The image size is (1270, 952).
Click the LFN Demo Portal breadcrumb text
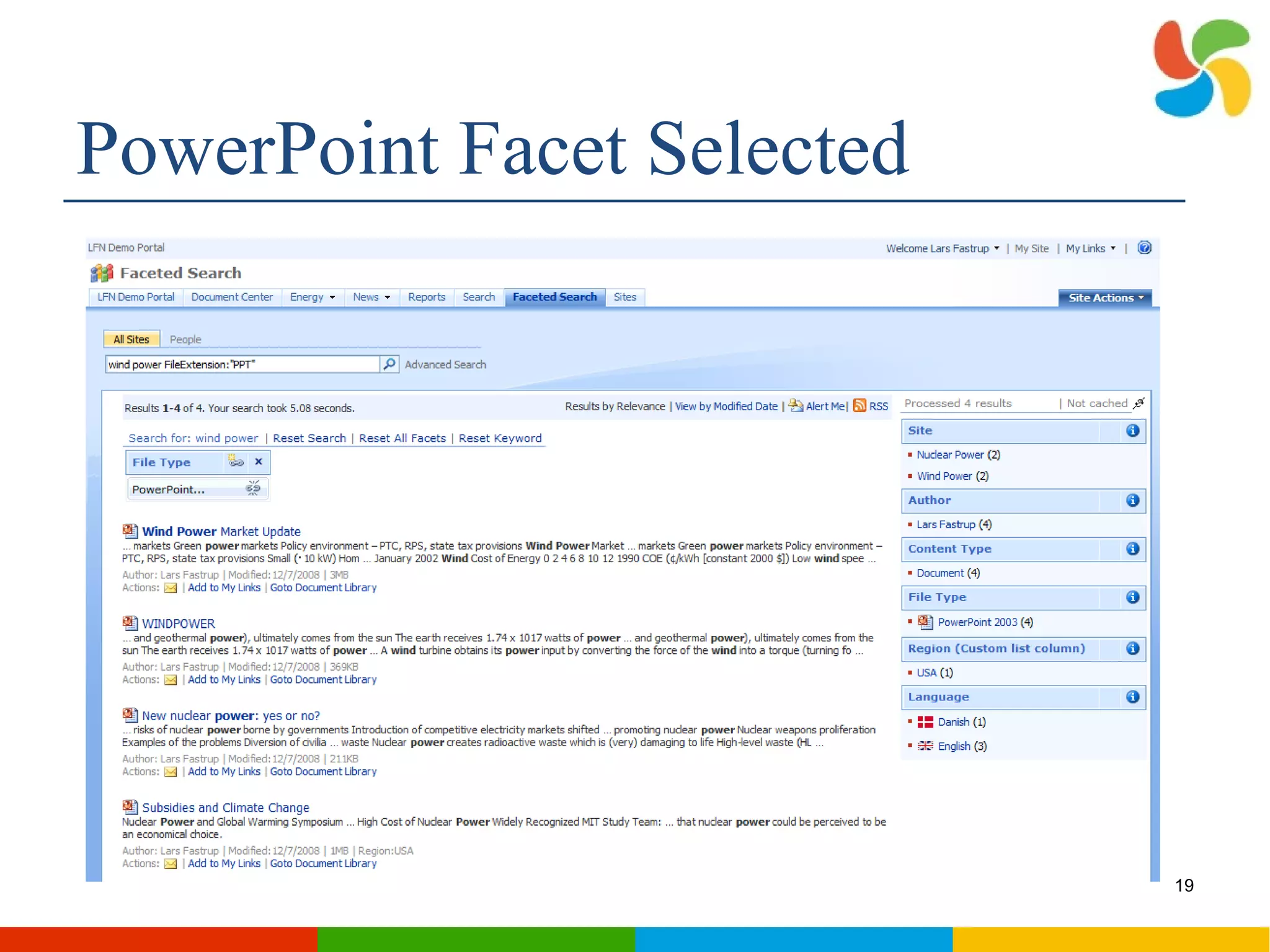(x=126, y=248)
